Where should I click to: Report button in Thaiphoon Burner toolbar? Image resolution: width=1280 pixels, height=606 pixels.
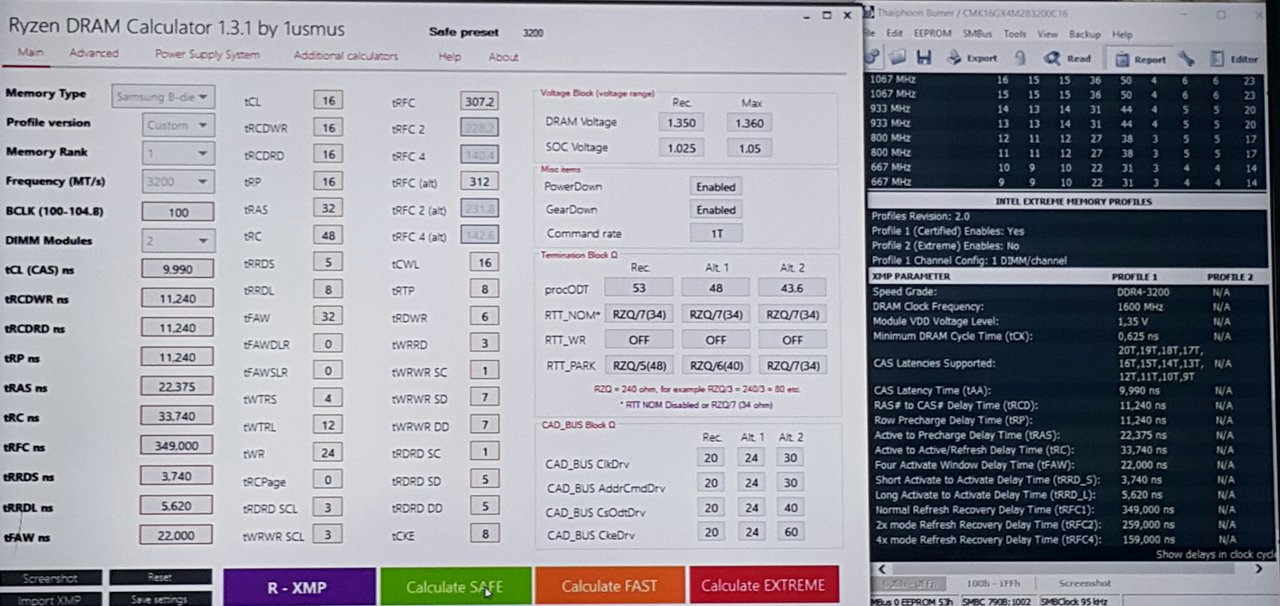(1139, 58)
